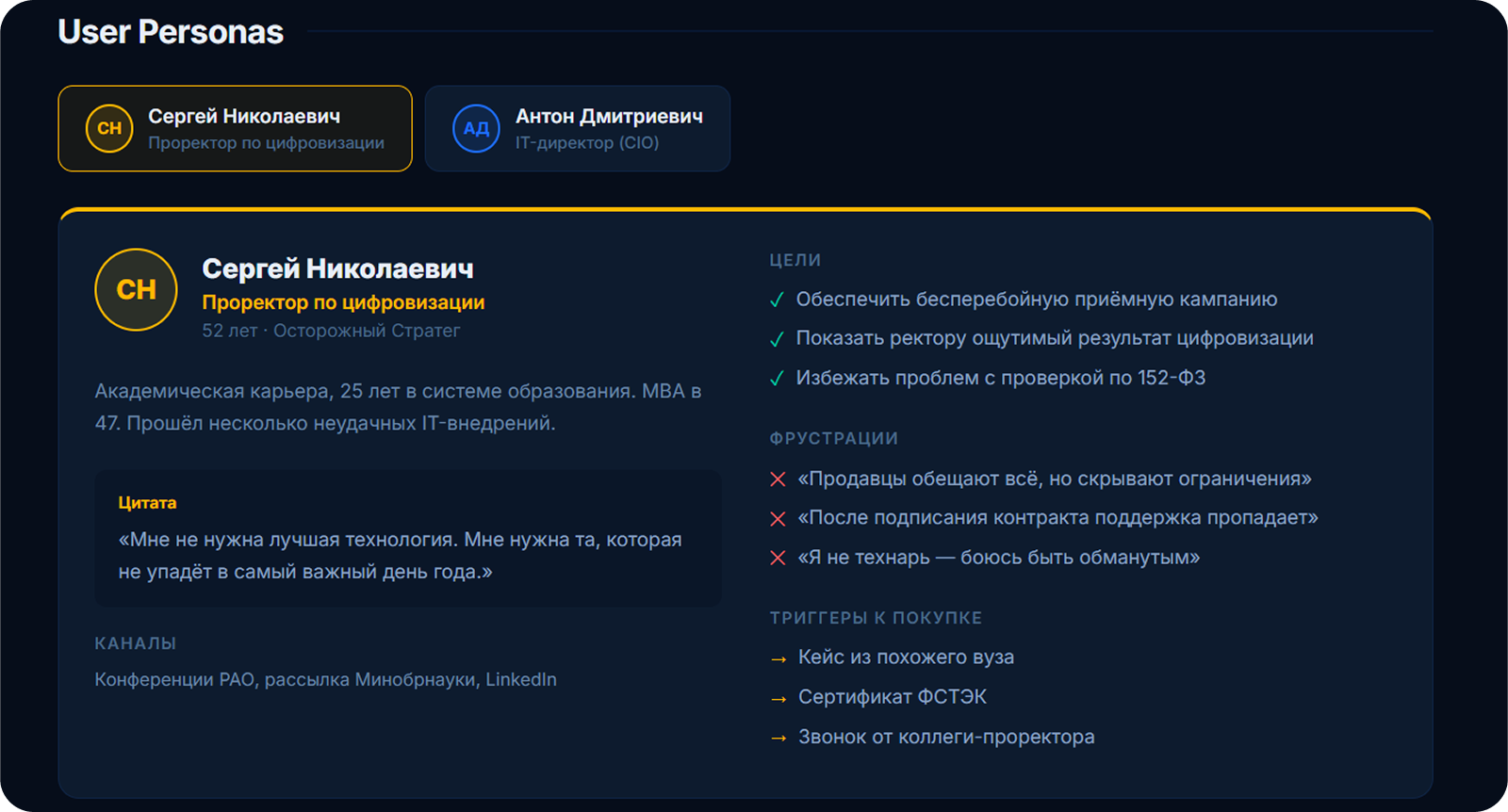1508x812 pixels.
Task: Click the Проректор по цифровизации orange title
Action: [343, 302]
